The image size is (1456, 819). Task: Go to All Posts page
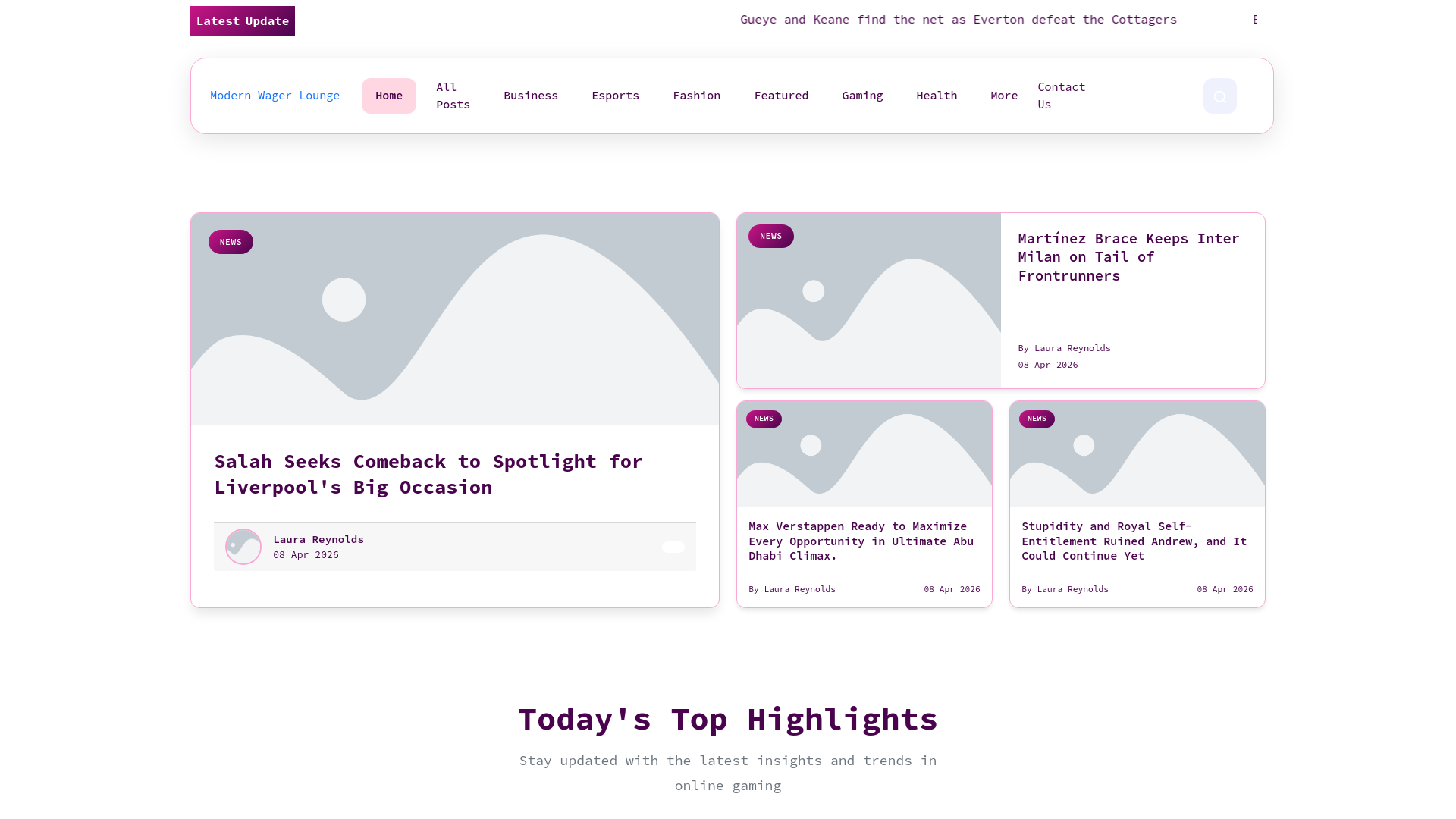(453, 96)
